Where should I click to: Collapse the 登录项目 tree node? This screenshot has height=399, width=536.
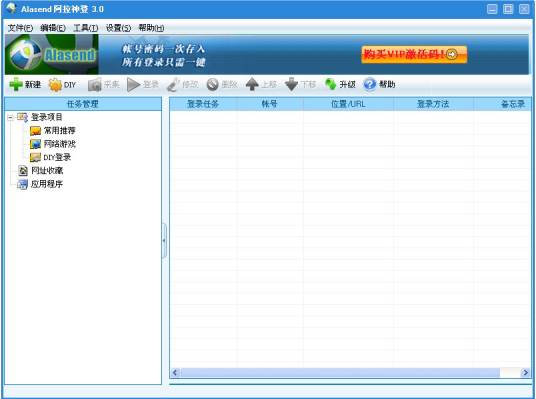click(10, 118)
